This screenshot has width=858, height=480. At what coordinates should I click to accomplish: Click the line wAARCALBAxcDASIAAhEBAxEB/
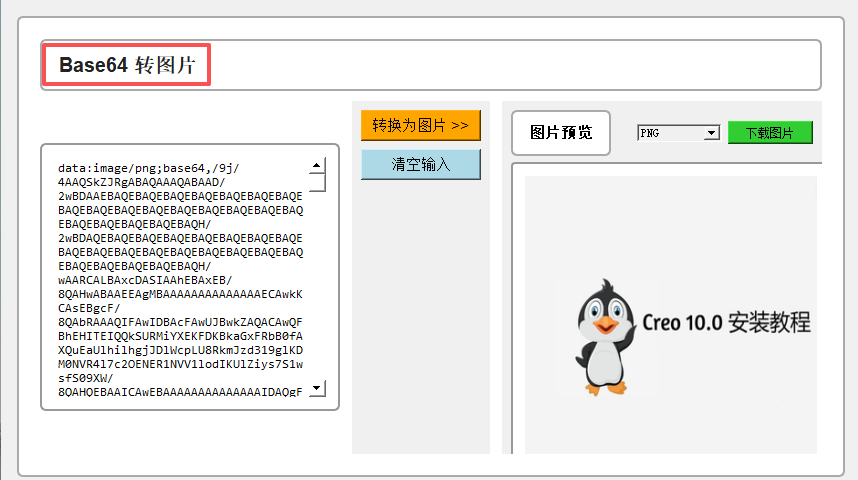point(145,280)
